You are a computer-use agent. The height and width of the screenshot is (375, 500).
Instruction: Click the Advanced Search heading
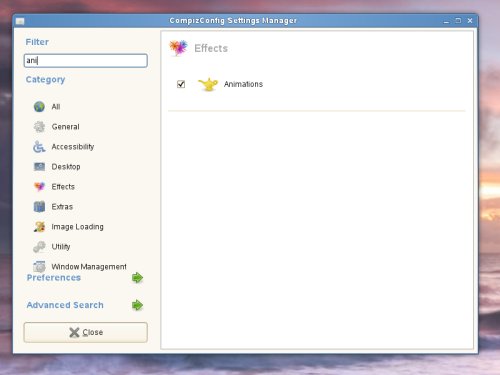65,305
